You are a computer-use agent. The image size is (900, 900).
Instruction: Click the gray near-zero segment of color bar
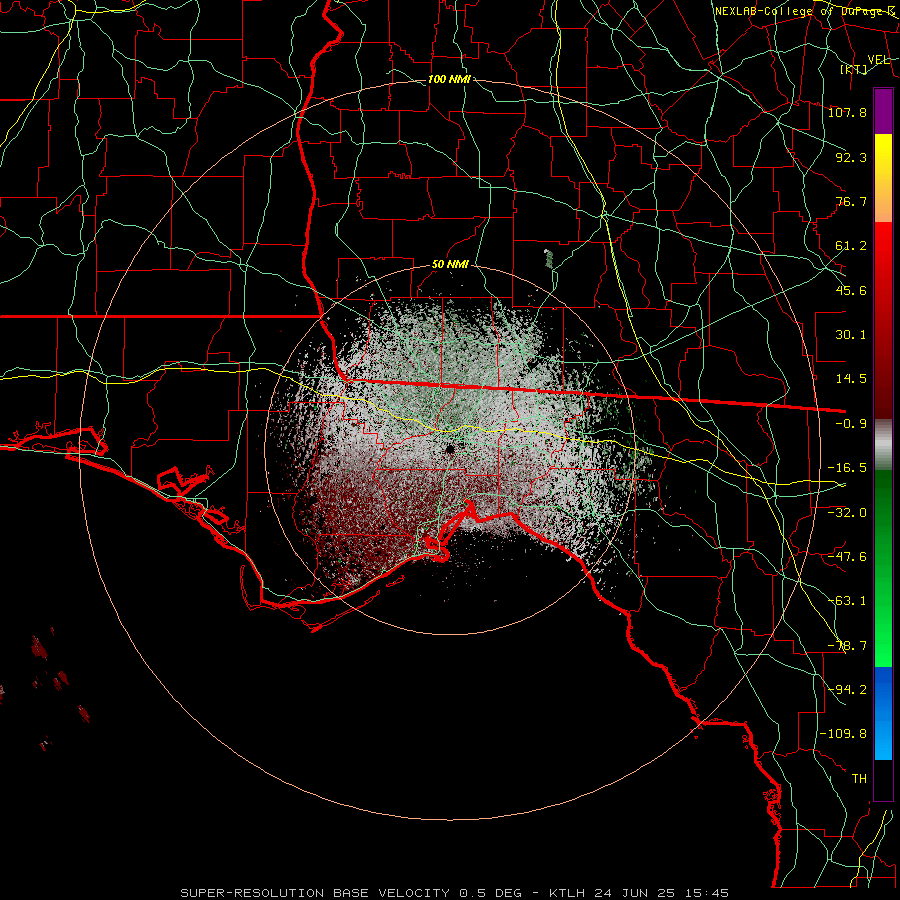[883, 444]
